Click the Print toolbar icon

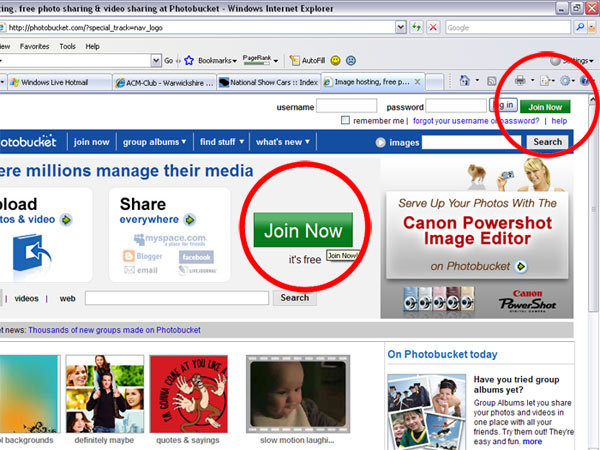520,80
